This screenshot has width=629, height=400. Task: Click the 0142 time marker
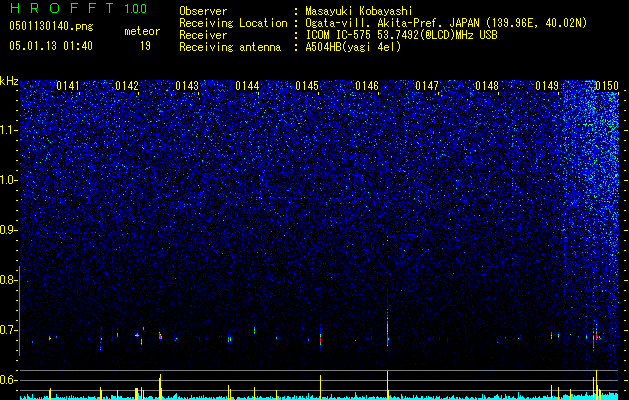(x=127, y=86)
